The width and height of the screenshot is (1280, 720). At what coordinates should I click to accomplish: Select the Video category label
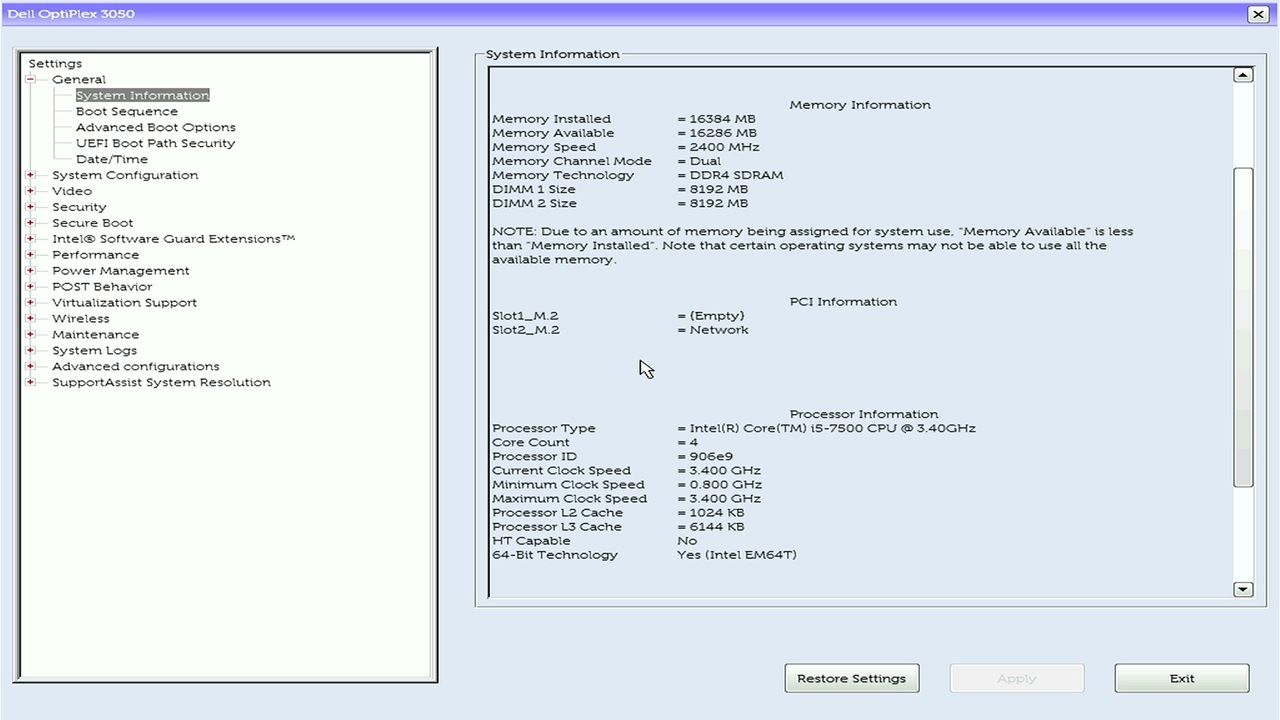(72, 191)
